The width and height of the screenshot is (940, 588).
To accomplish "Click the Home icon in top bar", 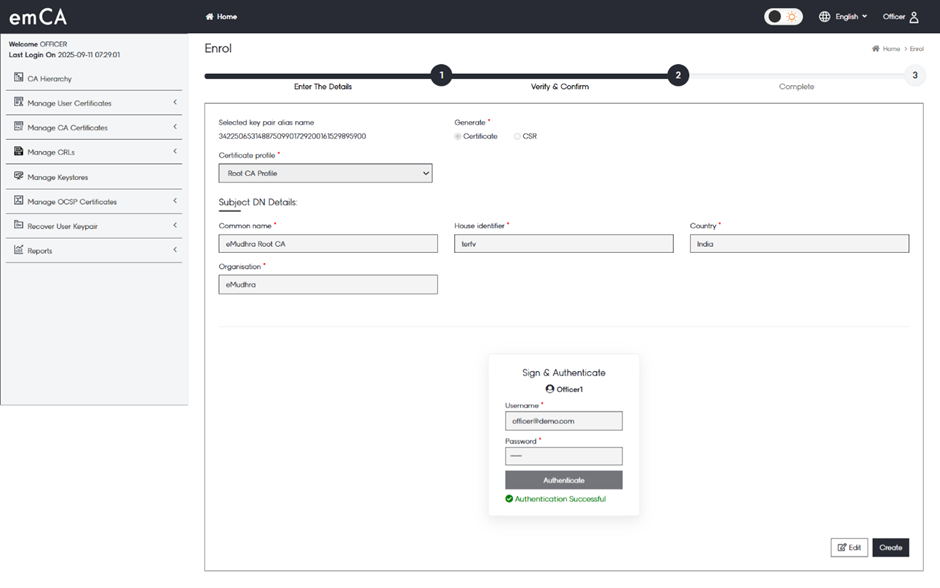I will tap(210, 17).
